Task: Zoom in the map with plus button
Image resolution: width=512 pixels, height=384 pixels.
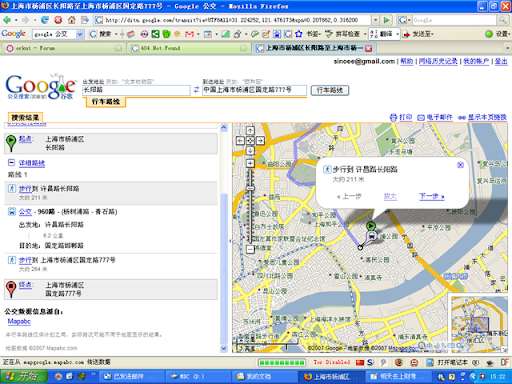Action: coord(250,163)
